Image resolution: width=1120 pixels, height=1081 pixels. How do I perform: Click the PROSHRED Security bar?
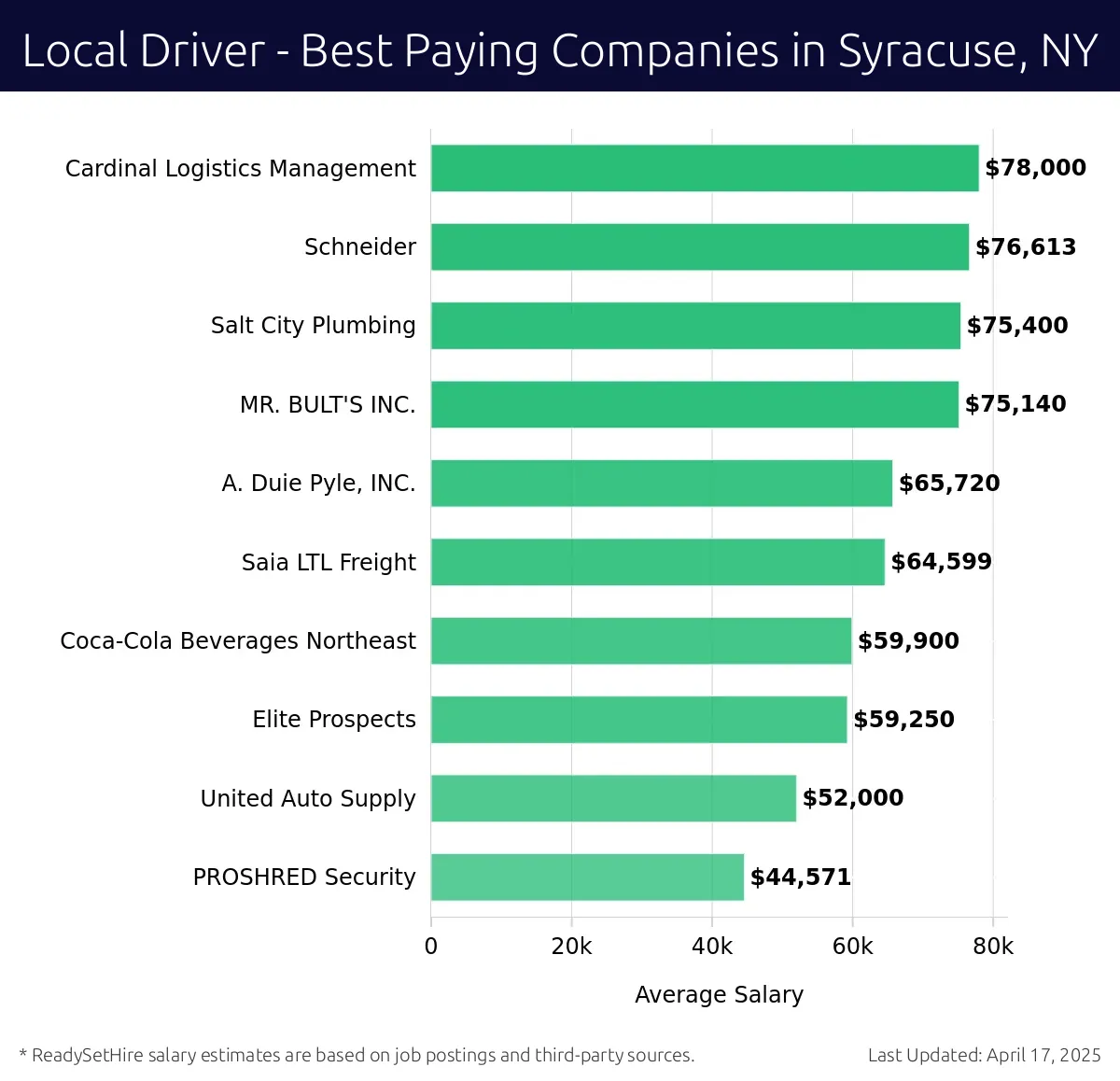point(587,877)
